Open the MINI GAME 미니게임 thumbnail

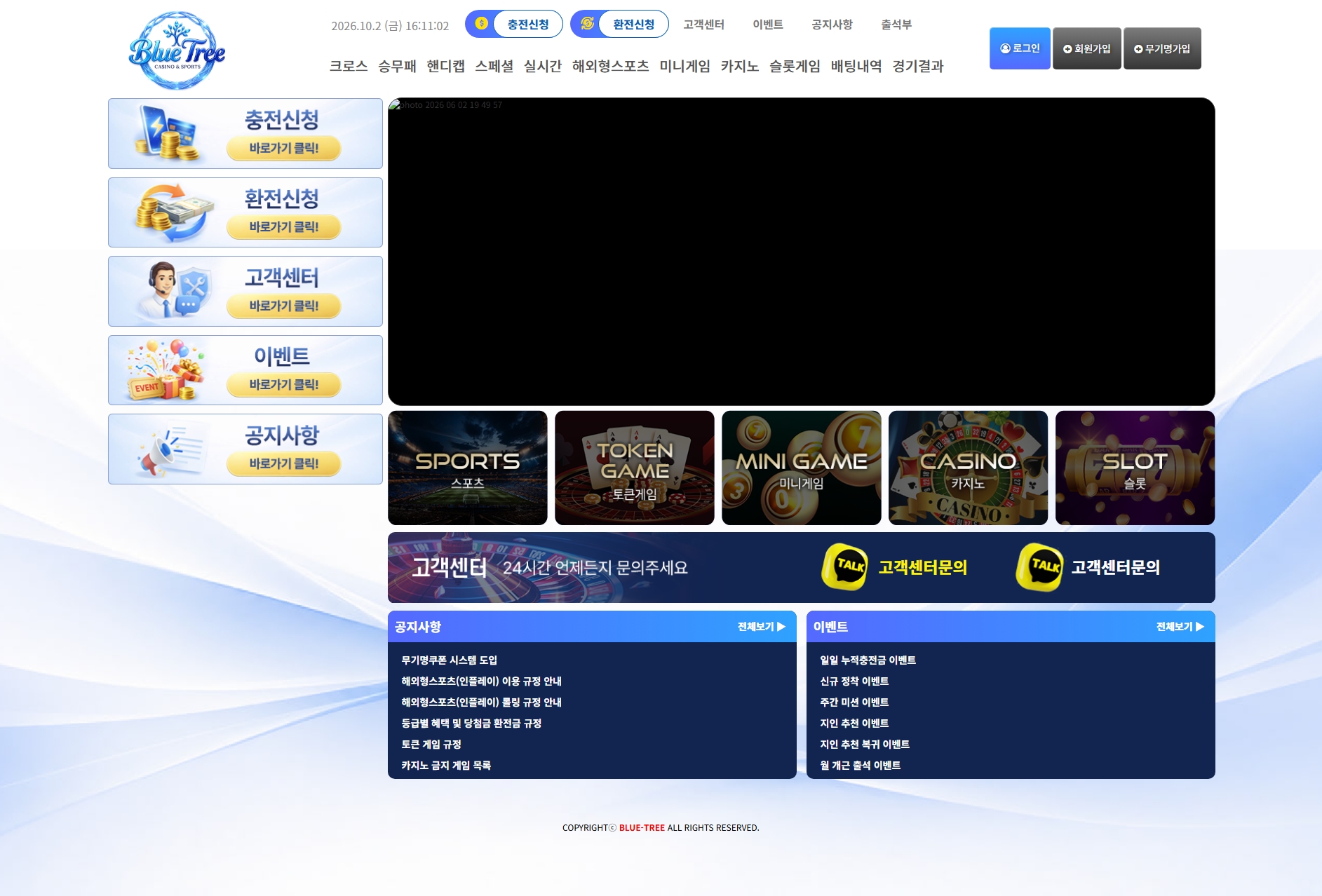(x=802, y=468)
